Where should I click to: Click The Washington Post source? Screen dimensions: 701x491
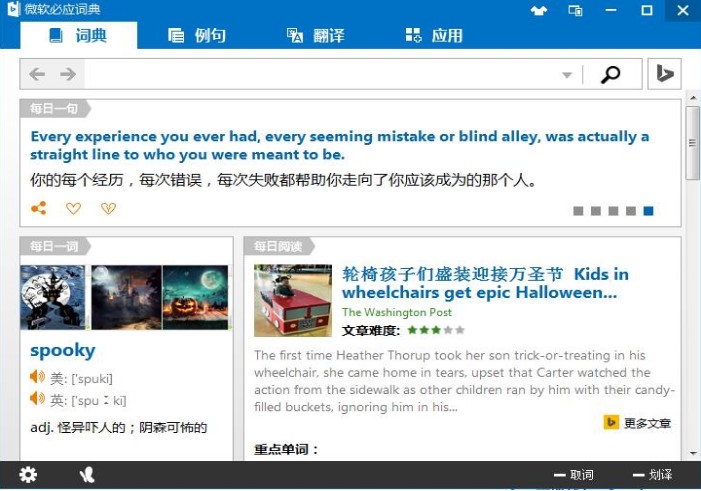[x=397, y=312]
